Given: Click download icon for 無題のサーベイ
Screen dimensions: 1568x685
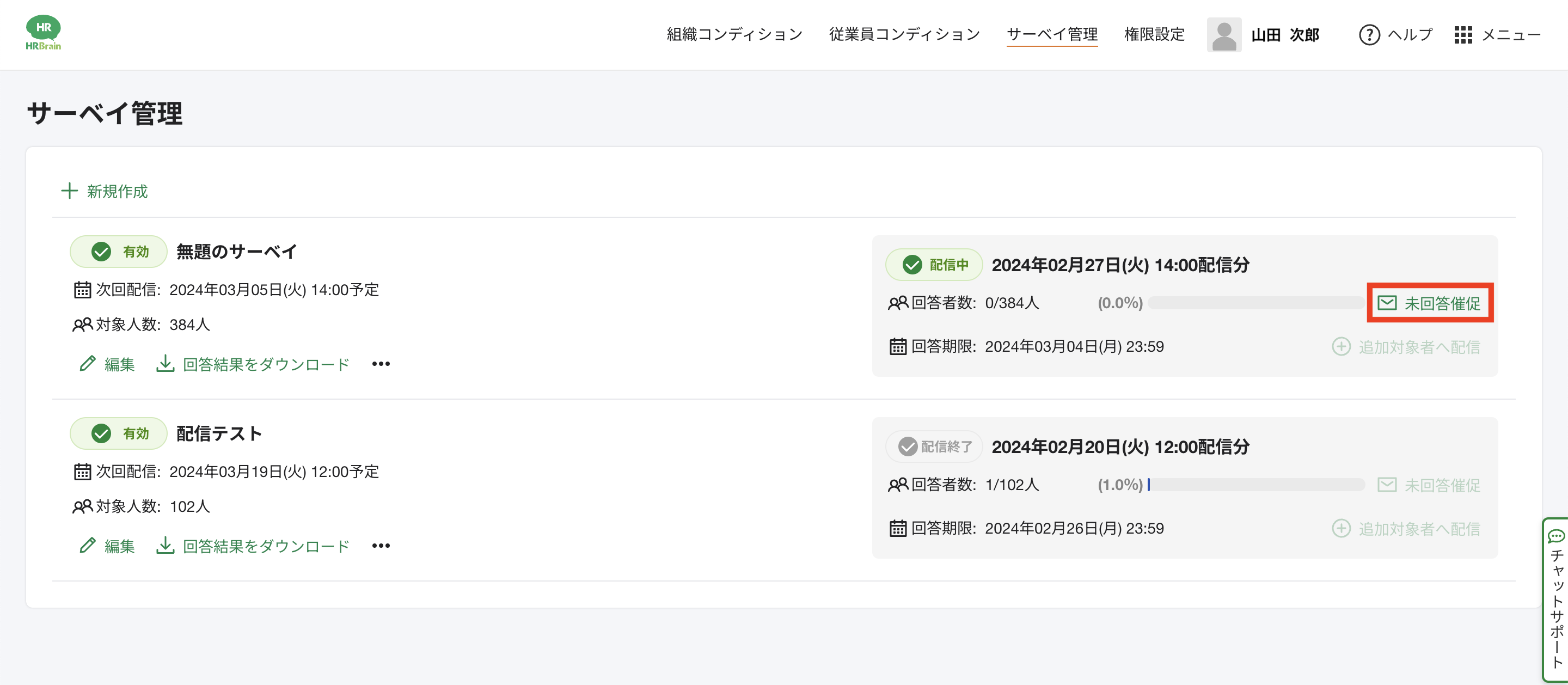Looking at the screenshot, I should tap(165, 364).
